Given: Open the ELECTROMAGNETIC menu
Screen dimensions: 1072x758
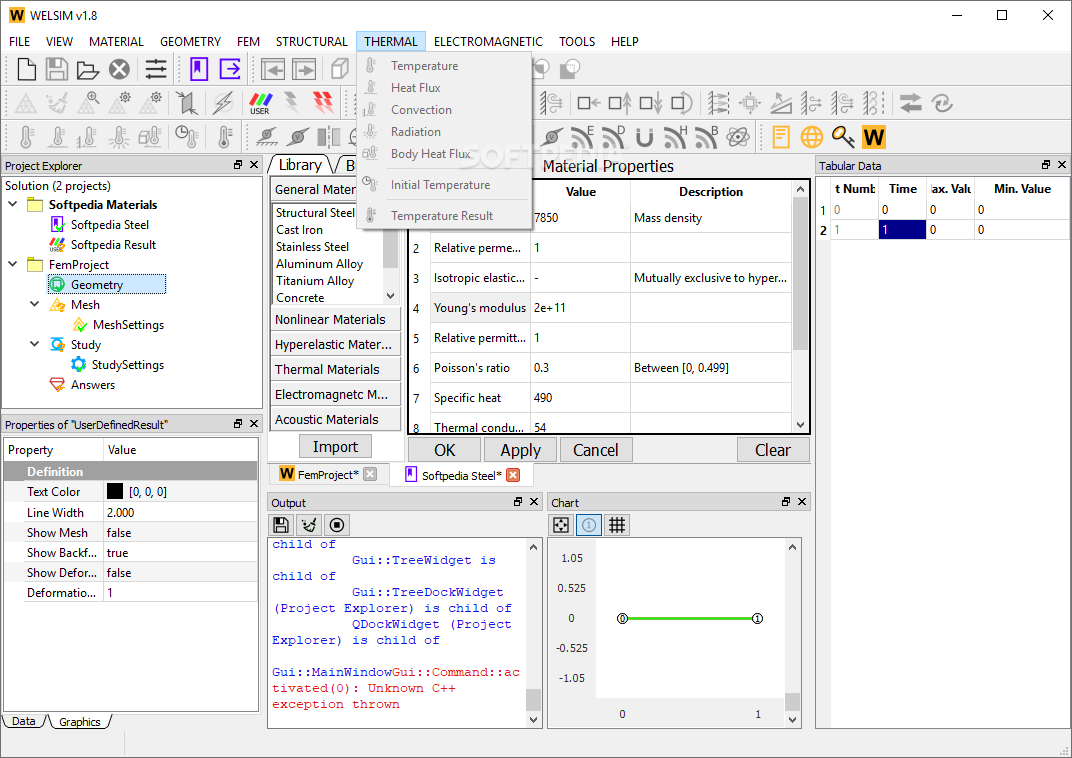Looking at the screenshot, I should (488, 42).
